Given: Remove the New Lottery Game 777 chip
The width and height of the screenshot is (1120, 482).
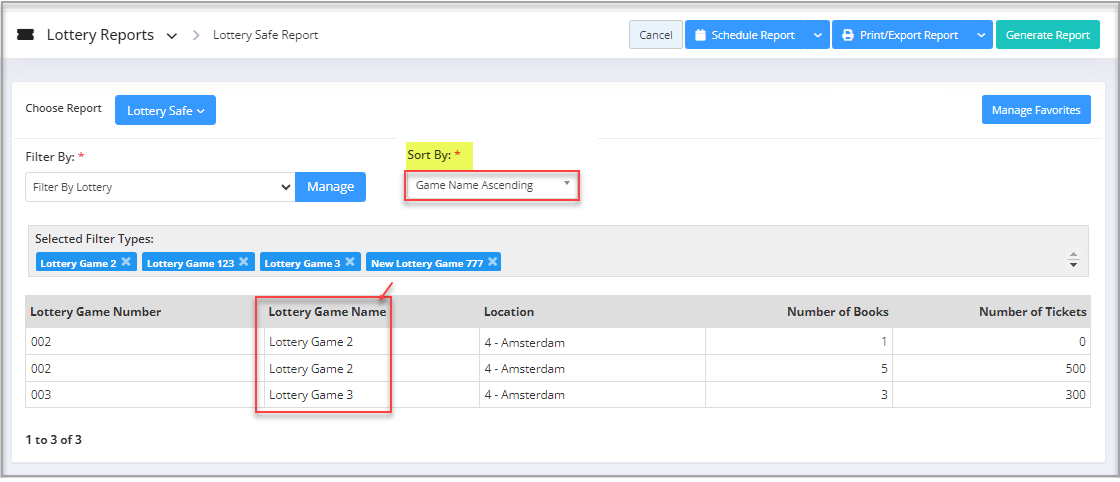Looking at the screenshot, I should (492, 262).
